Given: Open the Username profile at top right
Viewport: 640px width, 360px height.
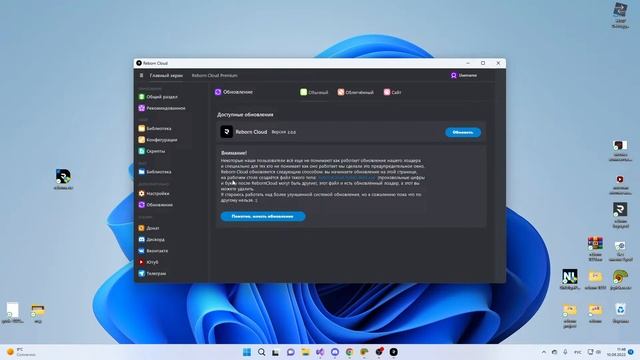Looking at the screenshot, I should 464,76.
